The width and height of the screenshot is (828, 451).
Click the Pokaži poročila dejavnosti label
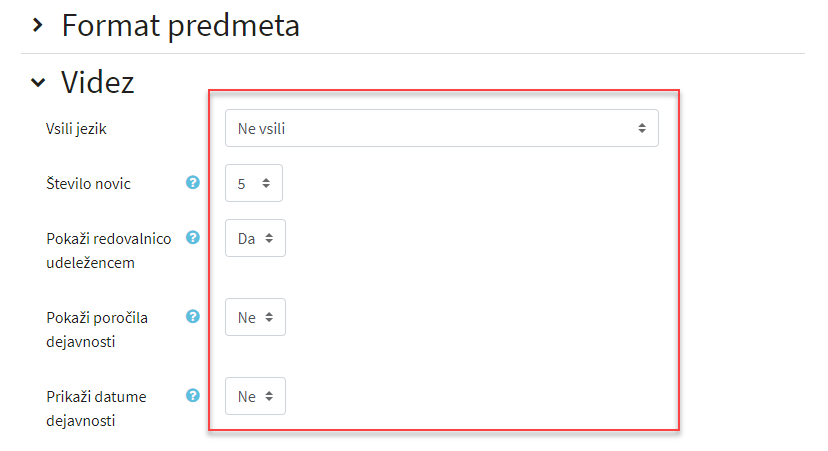click(97, 330)
